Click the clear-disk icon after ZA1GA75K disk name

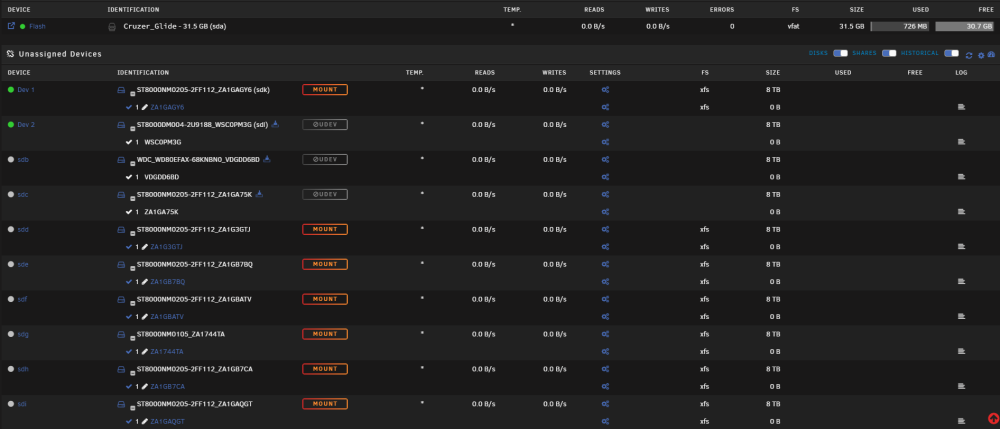pyautogui.click(x=259, y=194)
